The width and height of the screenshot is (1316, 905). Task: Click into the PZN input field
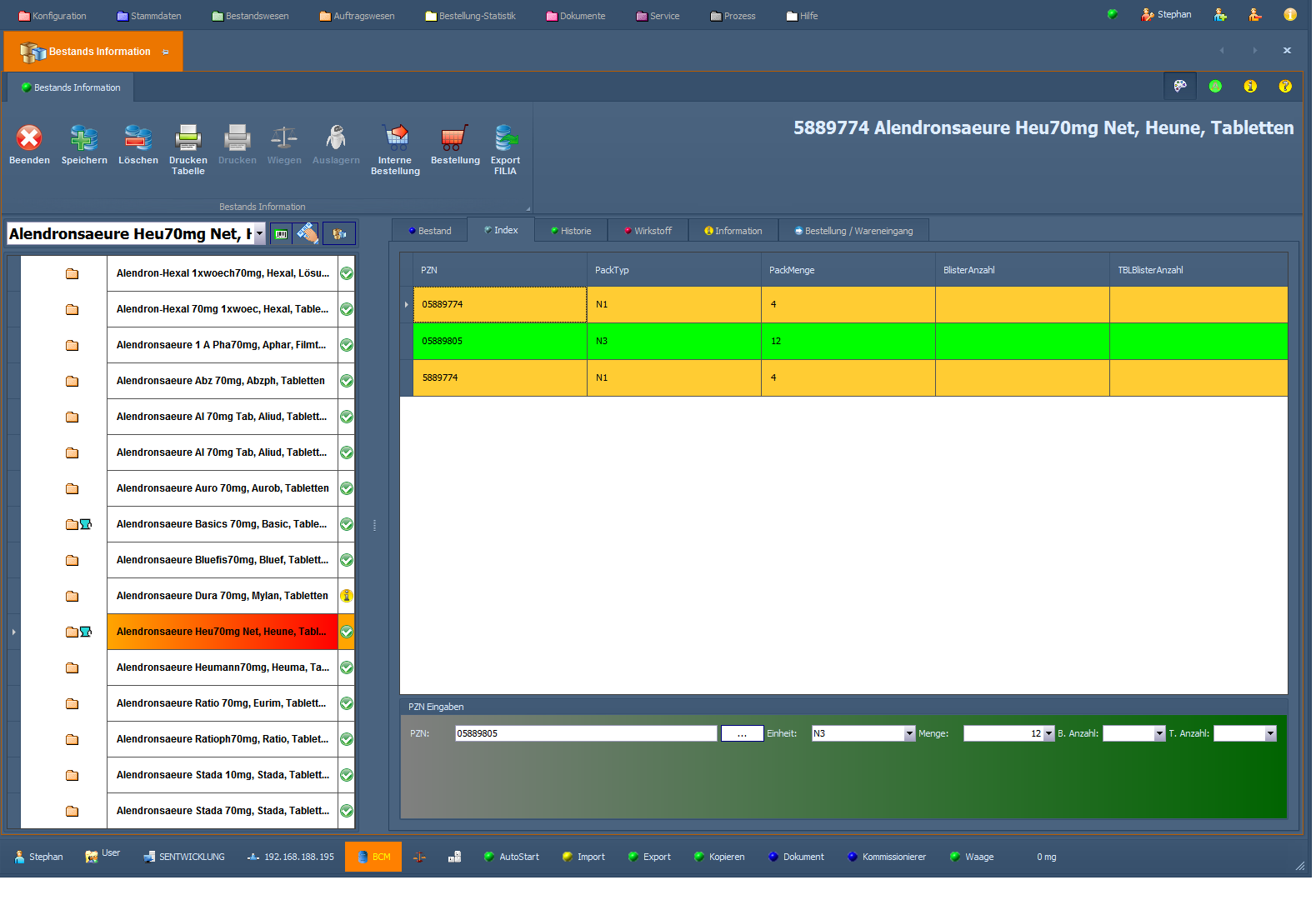pyautogui.click(x=585, y=733)
